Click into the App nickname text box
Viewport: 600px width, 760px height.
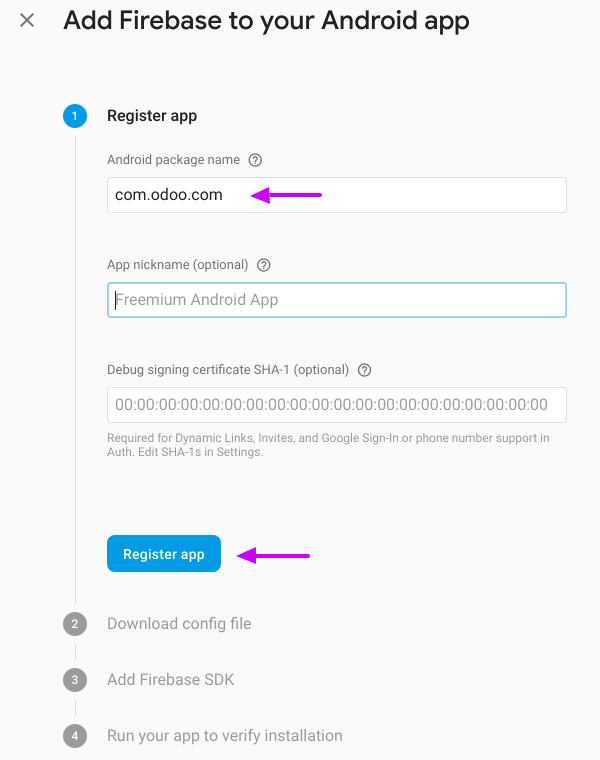pyautogui.click(x=336, y=300)
